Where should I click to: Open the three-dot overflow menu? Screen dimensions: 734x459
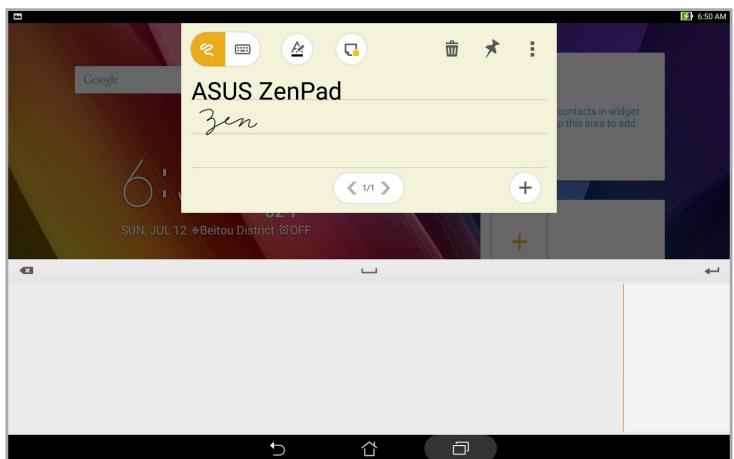click(532, 49)
